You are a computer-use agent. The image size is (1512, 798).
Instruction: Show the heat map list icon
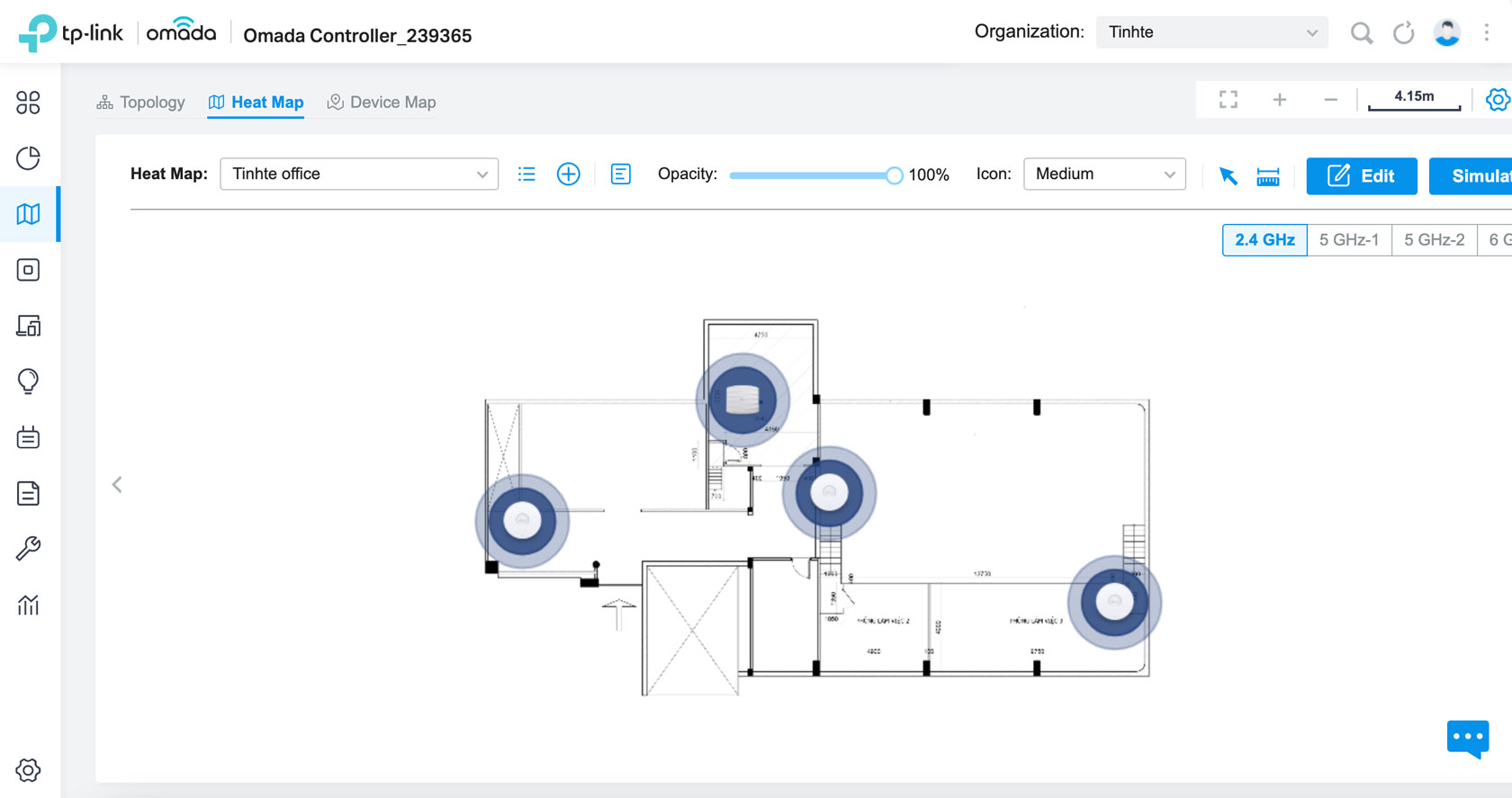(526, 174)
